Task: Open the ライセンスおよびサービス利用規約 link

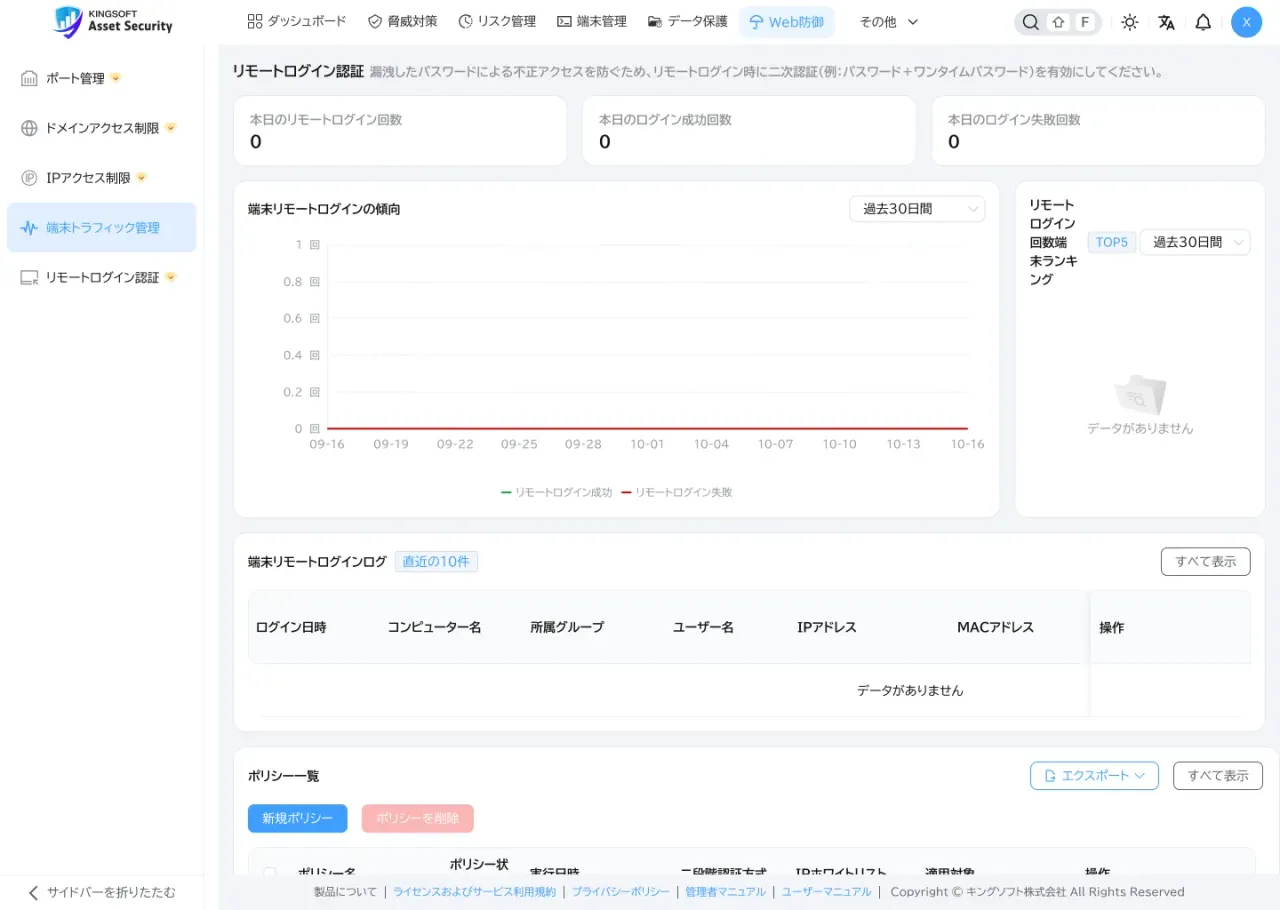Action: [475, 892]
